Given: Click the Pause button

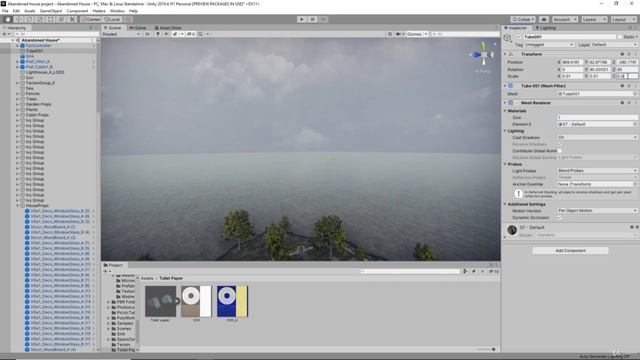Looking at the screenshot, I should [313, 19].
